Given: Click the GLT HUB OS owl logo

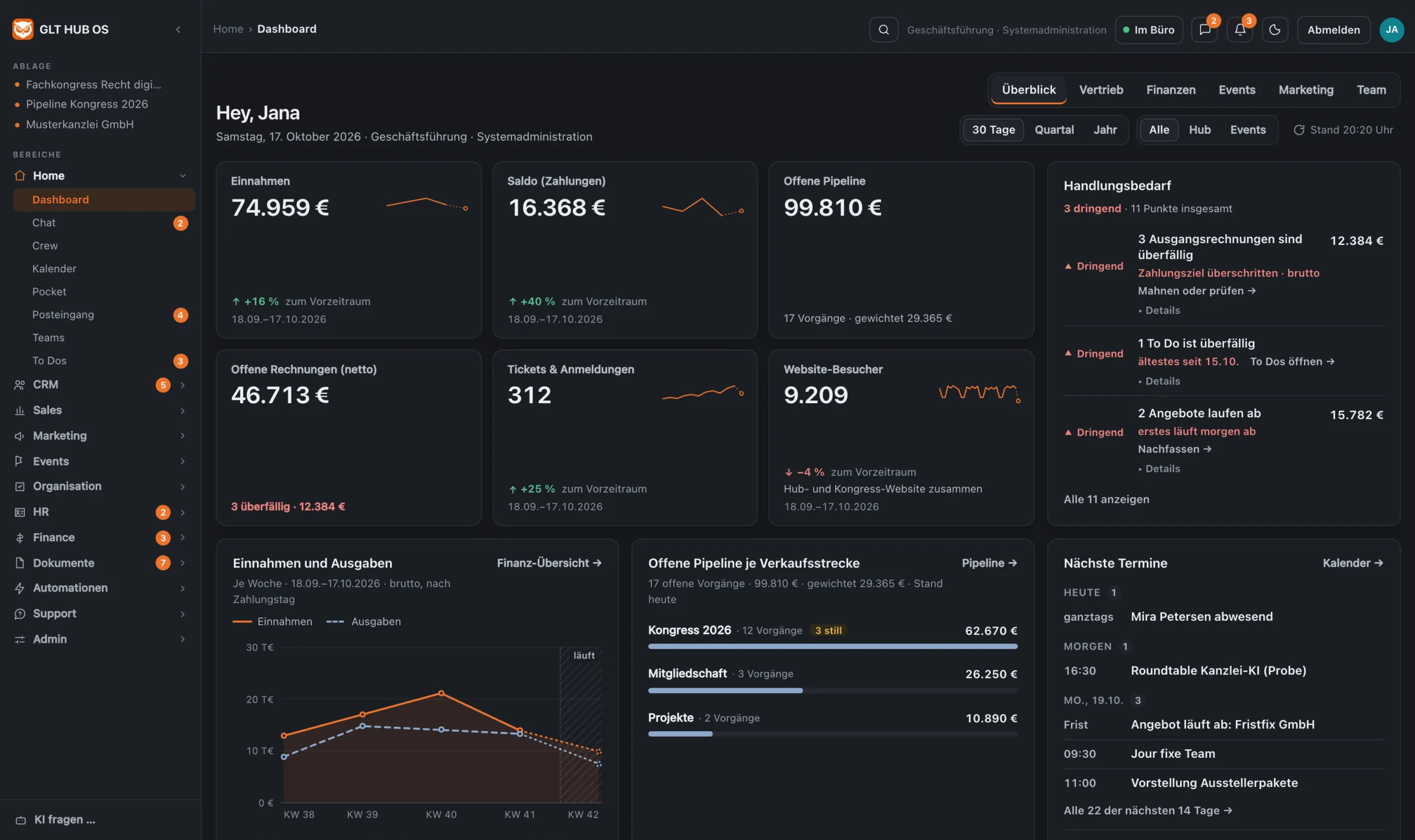Looking at the screenshot, I should [23, 29].
